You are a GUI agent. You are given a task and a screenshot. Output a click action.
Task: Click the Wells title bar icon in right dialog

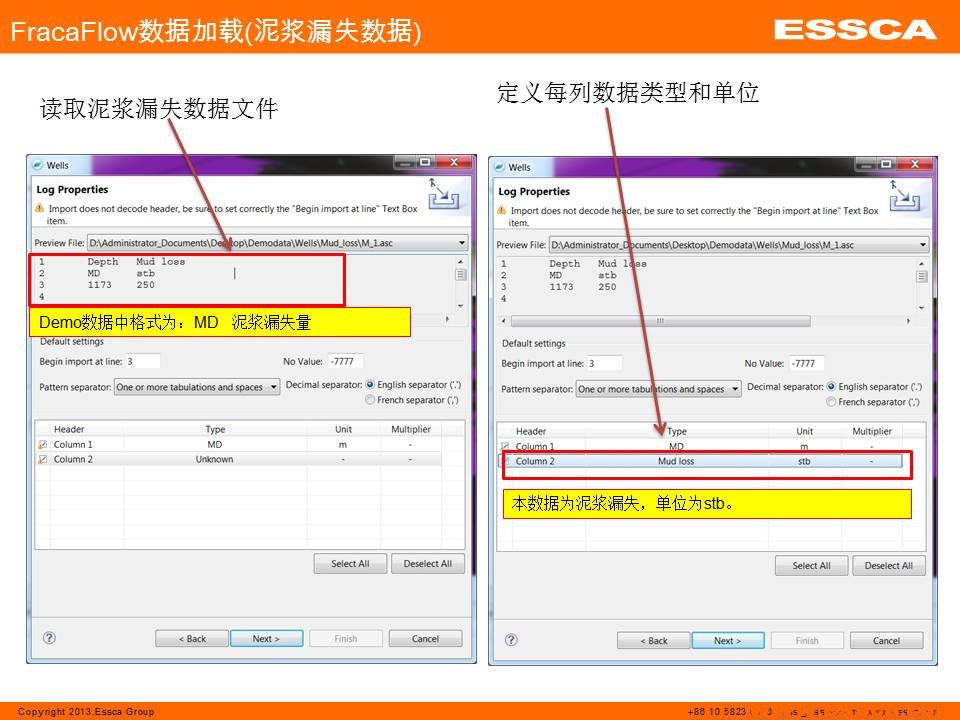[x=500, y=167]
